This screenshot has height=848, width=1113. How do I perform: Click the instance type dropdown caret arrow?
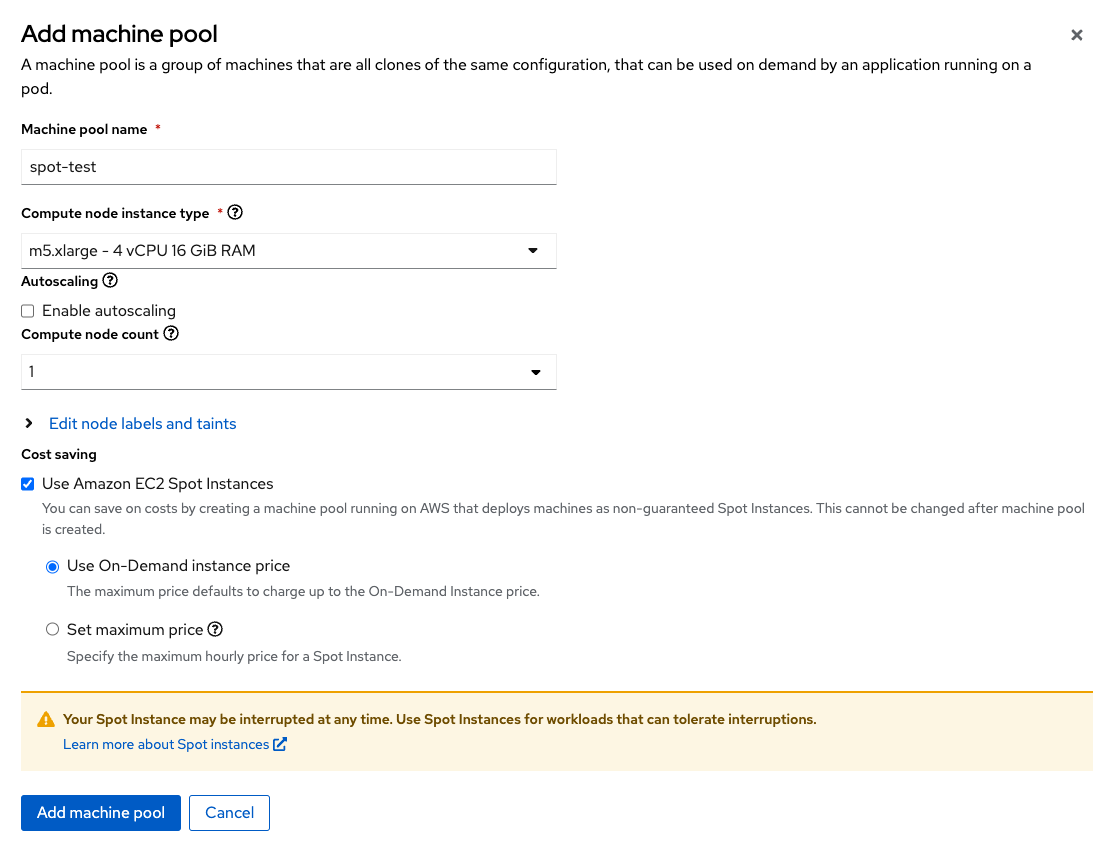click(532, 250)
